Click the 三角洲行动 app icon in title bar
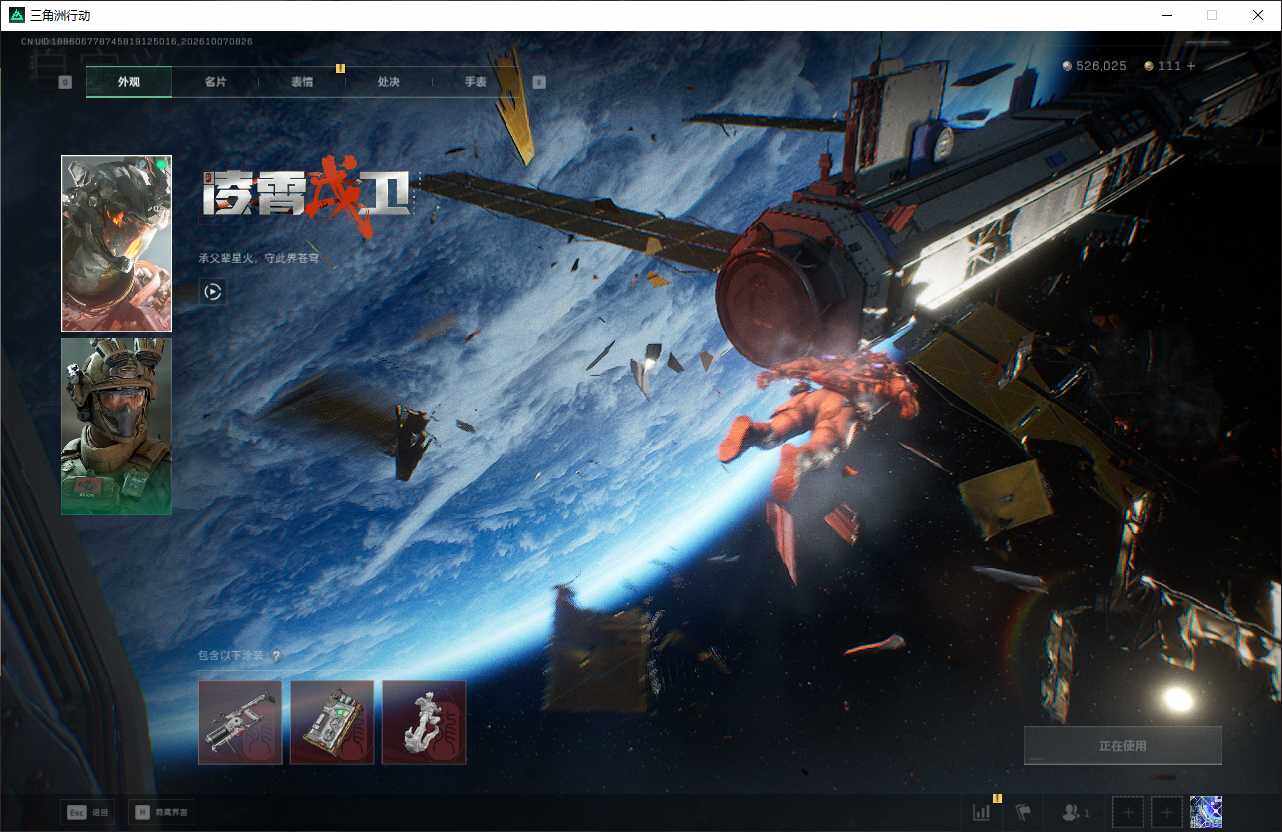 (x=16, y=15)
